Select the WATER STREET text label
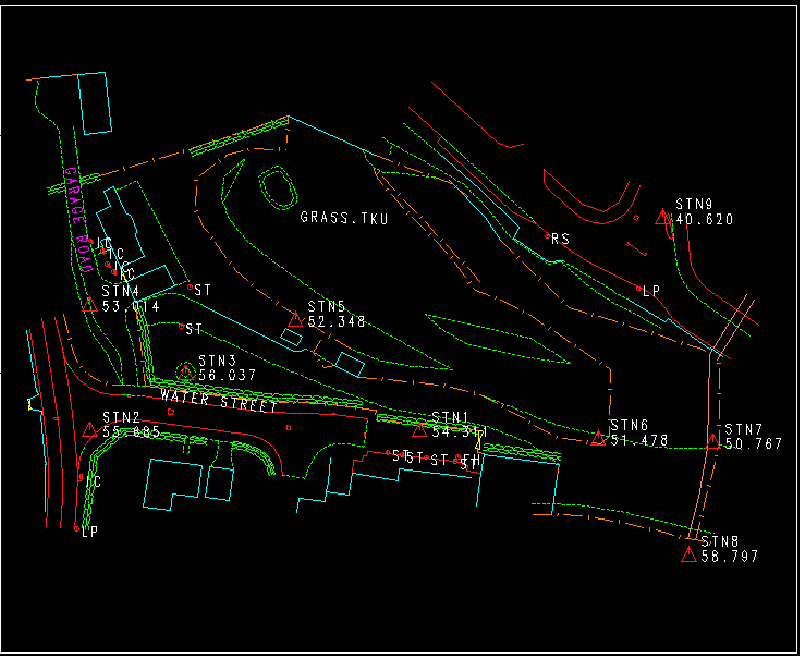 pos(217,401)
